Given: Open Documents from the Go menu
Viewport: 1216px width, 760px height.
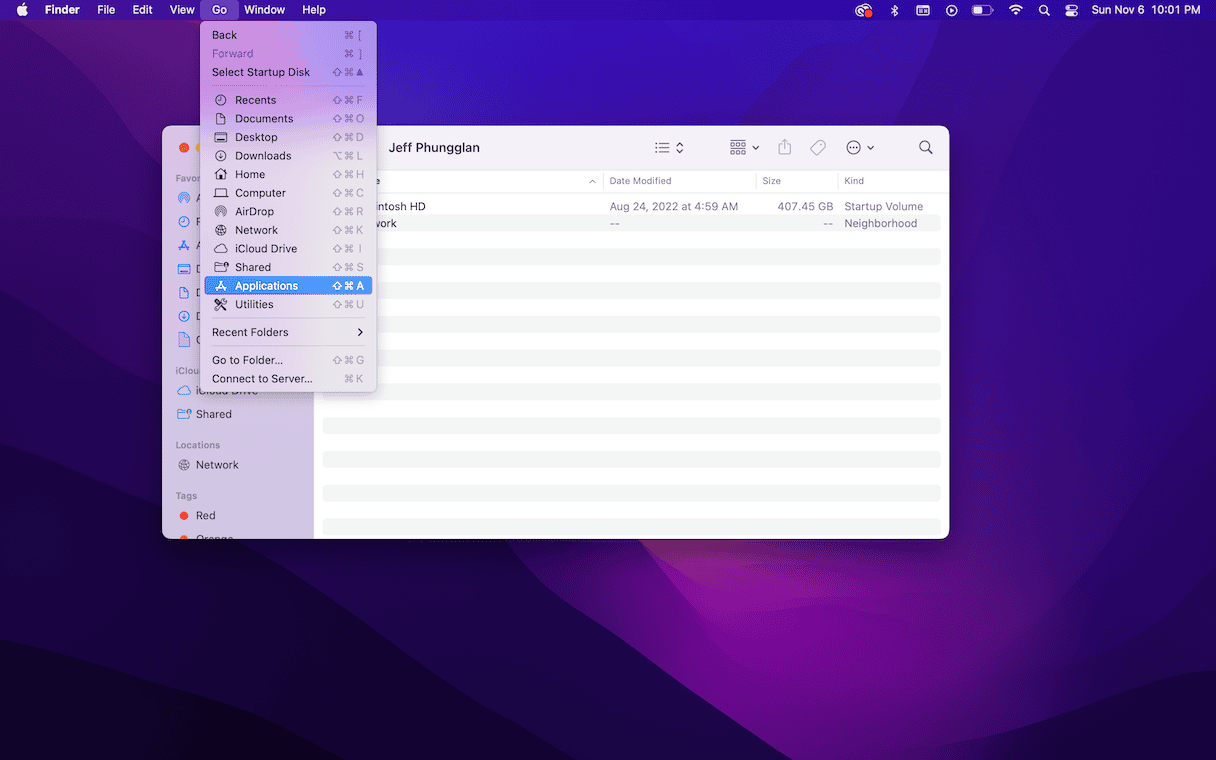Looking at the screenshot, I should tap(288, 119).
